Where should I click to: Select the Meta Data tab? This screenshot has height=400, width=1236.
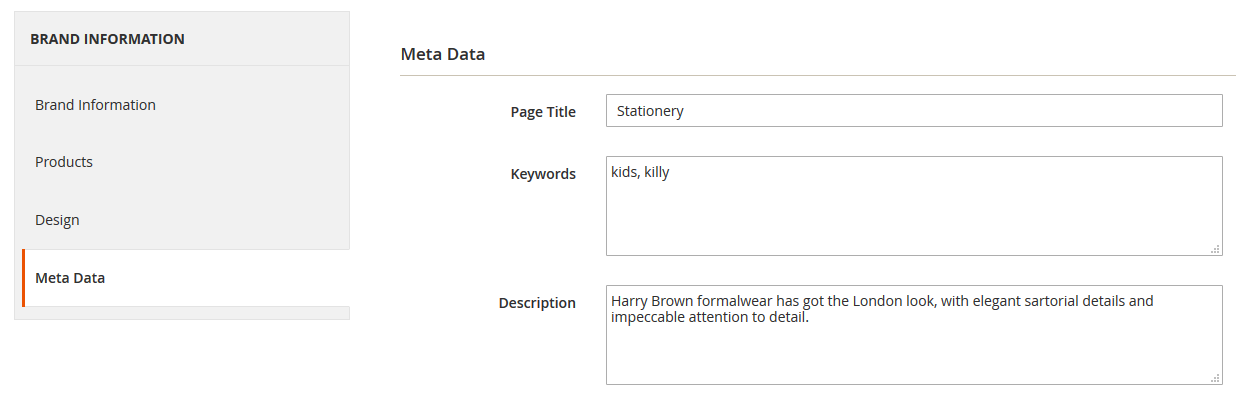point(70,278)
